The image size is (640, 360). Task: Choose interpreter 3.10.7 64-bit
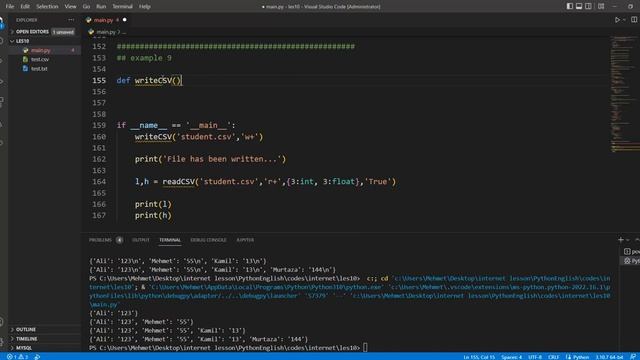pyautogui.click(x=609, y=357)
